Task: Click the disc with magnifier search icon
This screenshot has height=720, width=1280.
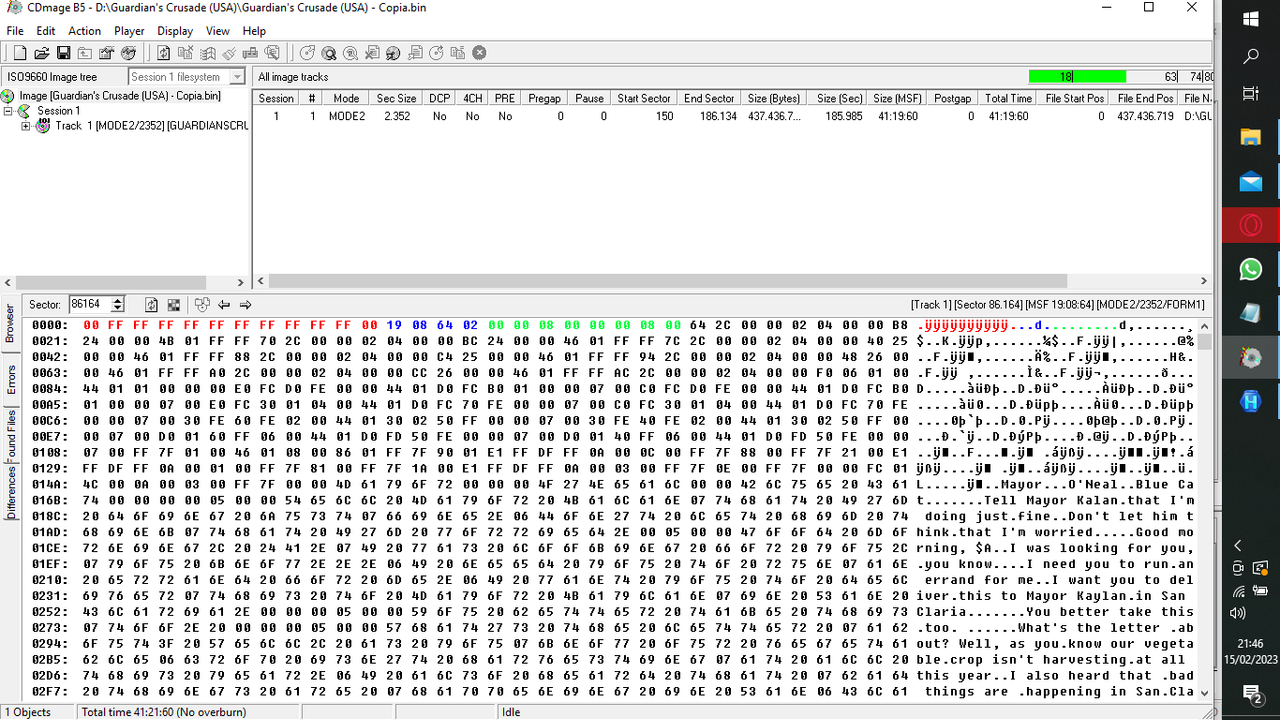Action: [329, 53]
